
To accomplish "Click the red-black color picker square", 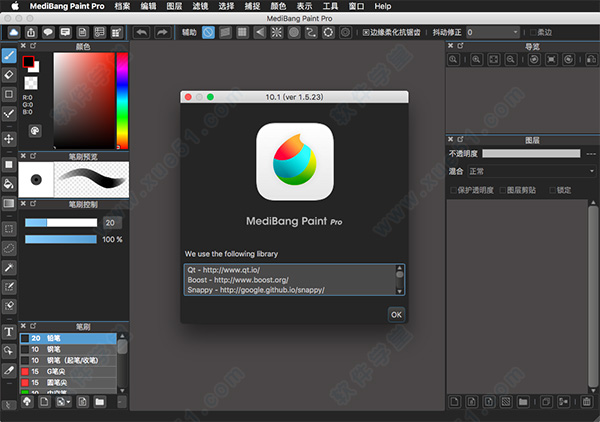I will coord(84,101).
